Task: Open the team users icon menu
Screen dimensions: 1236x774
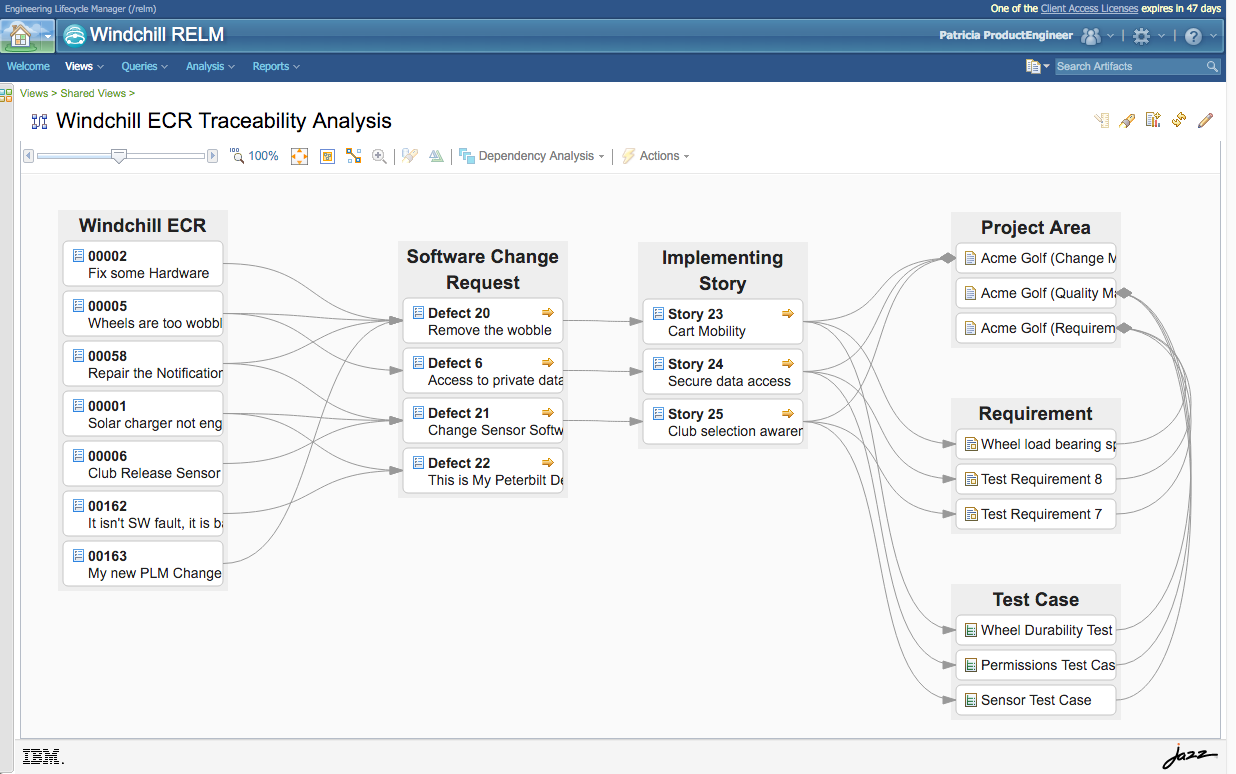Action: (x=1091, y=36)
